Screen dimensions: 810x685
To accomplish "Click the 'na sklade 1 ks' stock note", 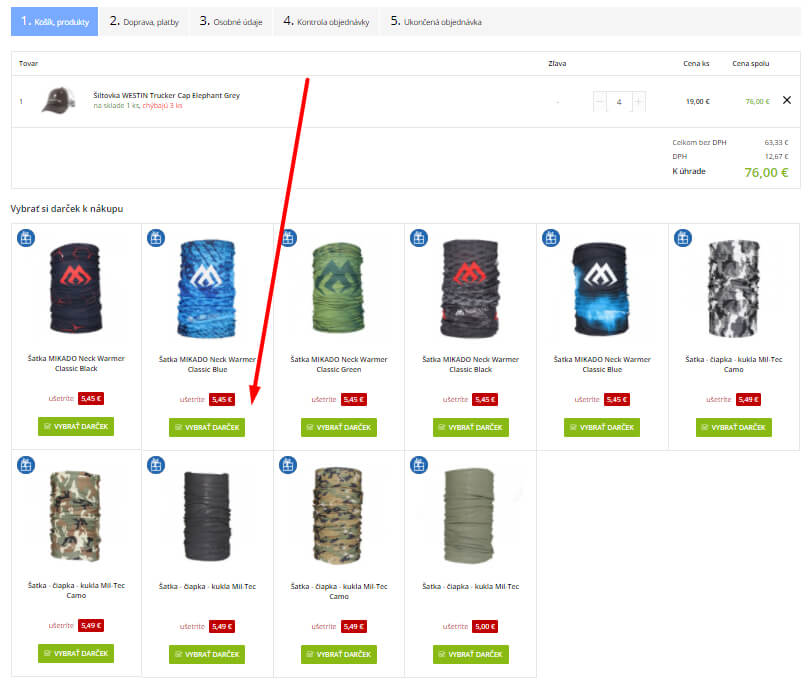I will (x=116, y=105).
